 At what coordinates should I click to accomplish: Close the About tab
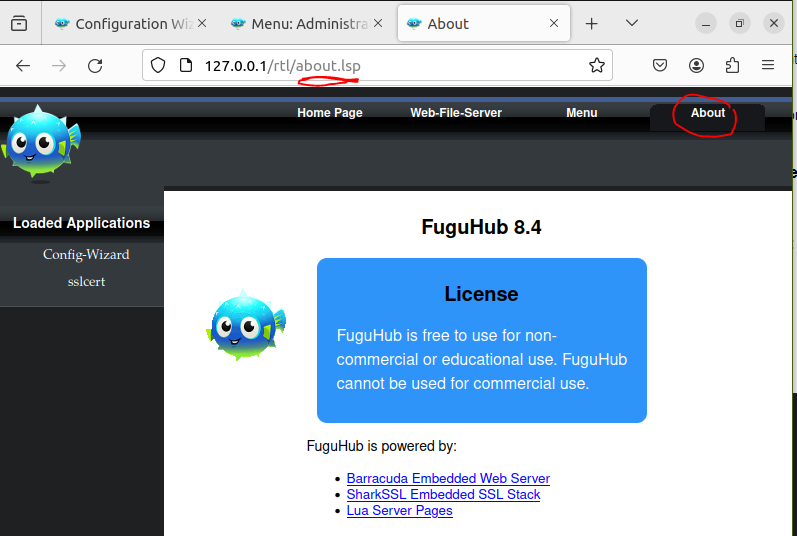pos(554,23)
